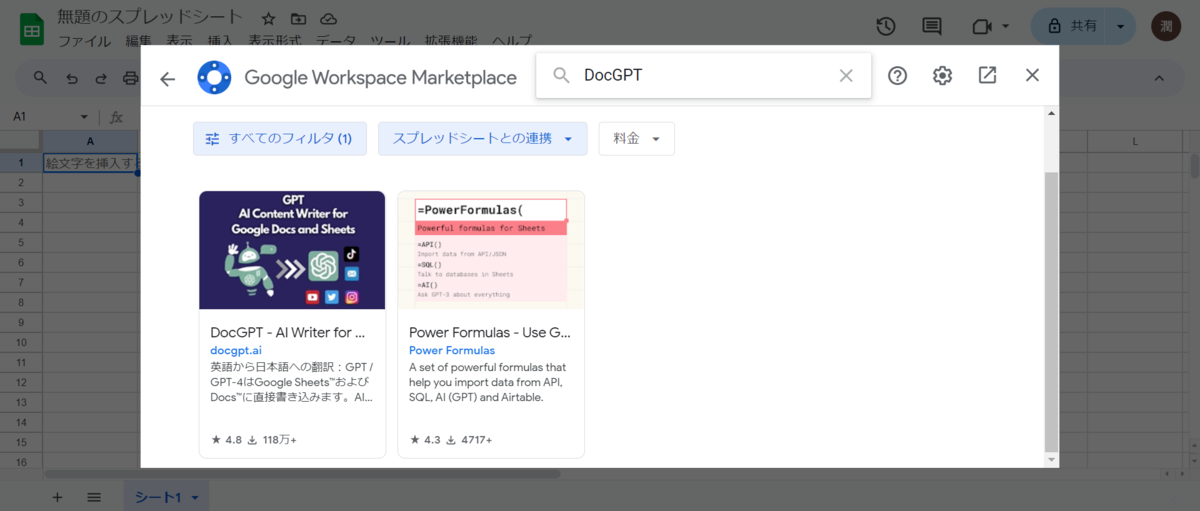Open the A1 name box dropdown

coord(84,117)
